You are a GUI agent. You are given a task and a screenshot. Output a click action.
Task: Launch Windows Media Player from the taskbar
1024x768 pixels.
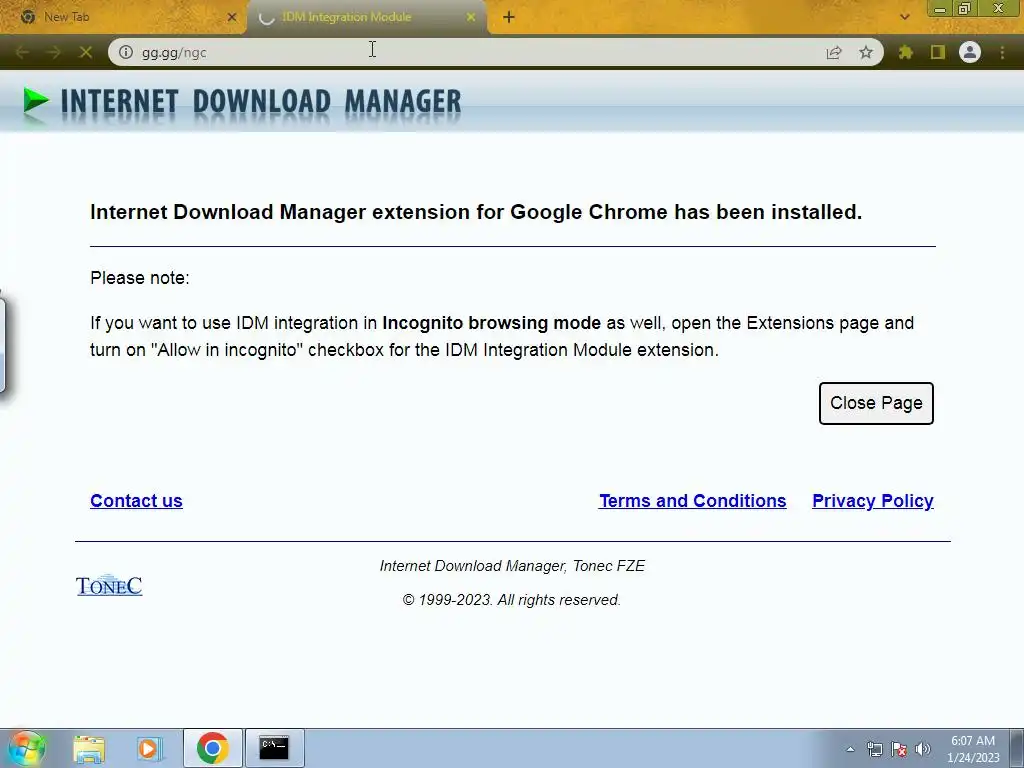tap(150, 748)
